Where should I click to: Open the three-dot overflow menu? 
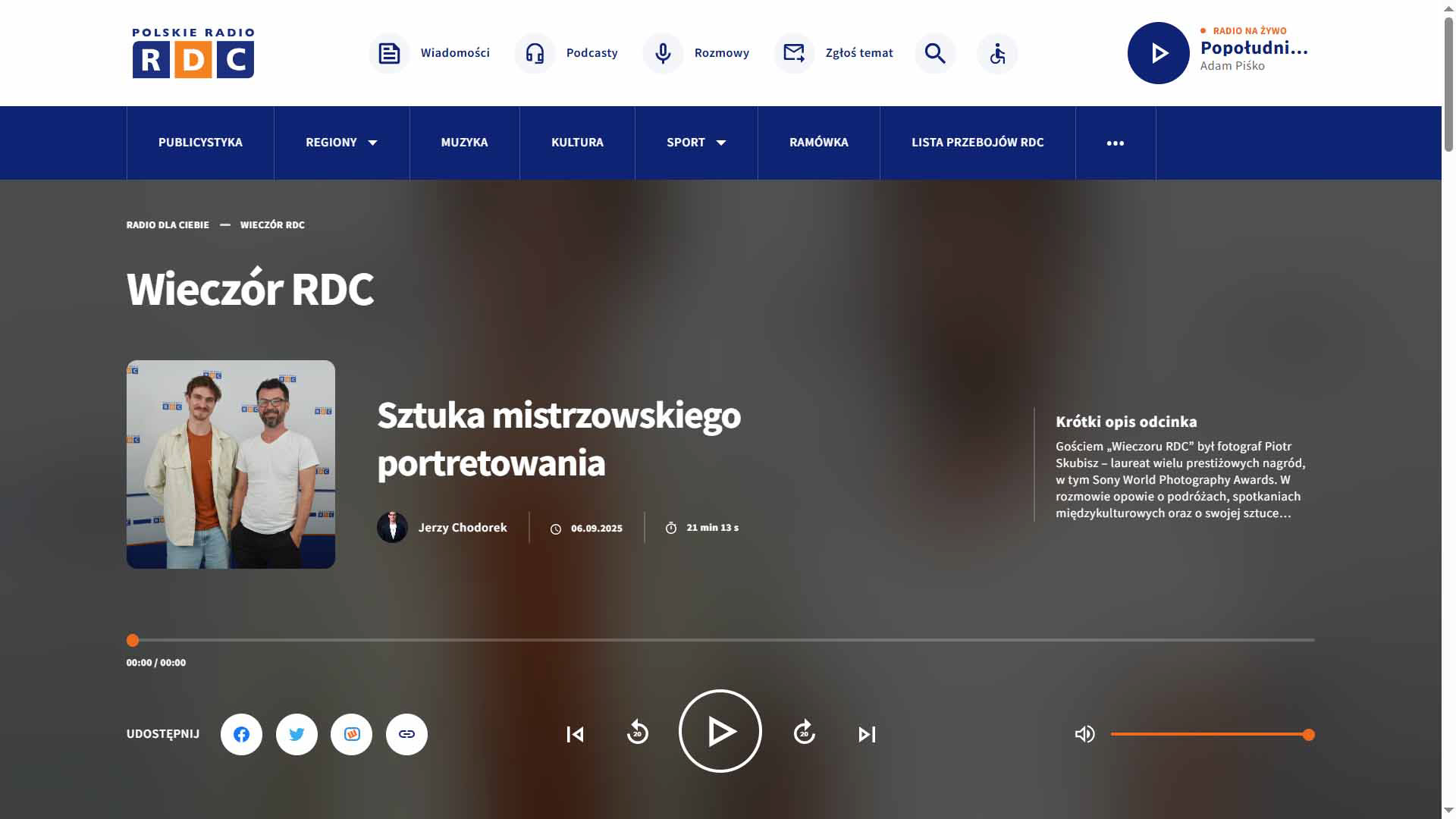1115,142
